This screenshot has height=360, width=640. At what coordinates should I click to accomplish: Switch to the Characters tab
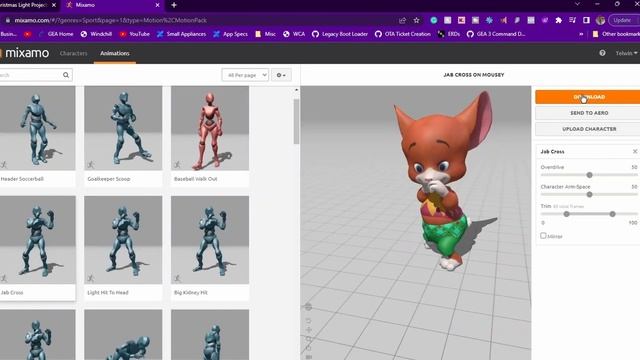(x=73, y=53)
